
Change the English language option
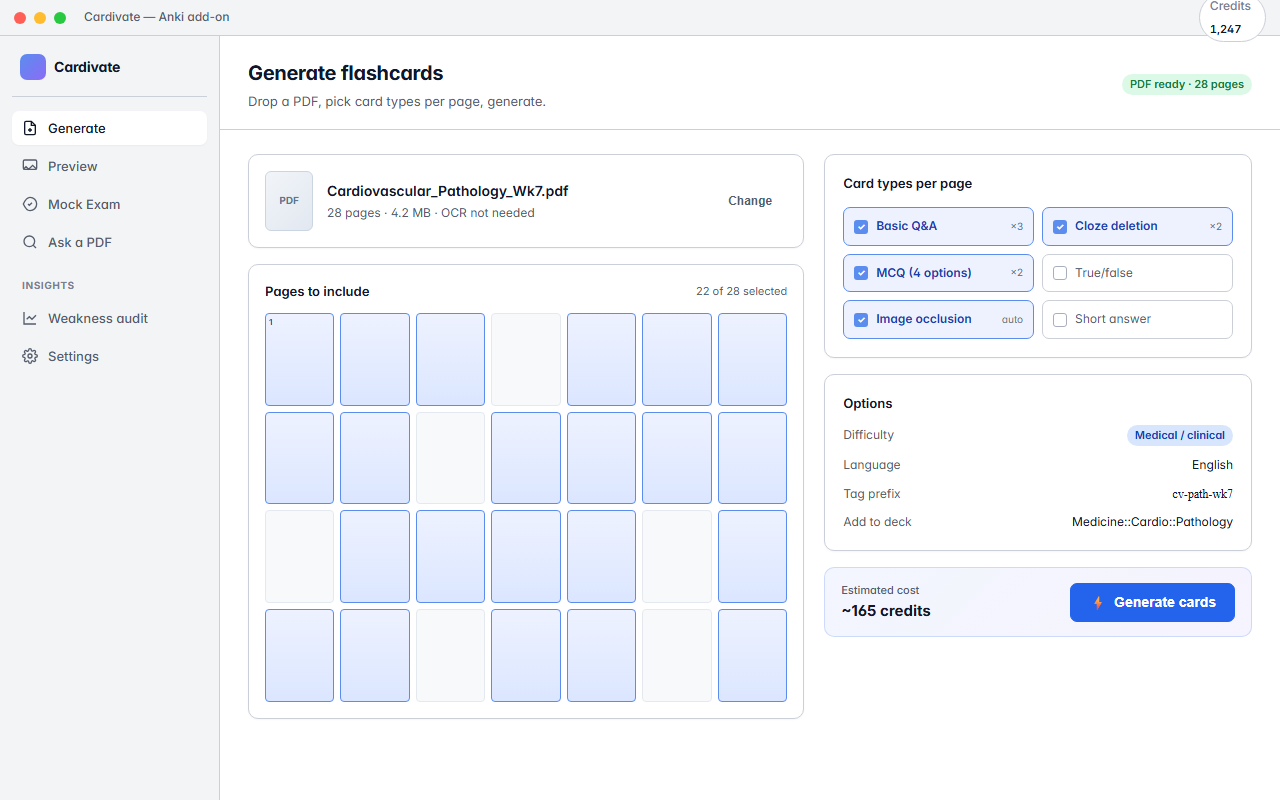1212,465
